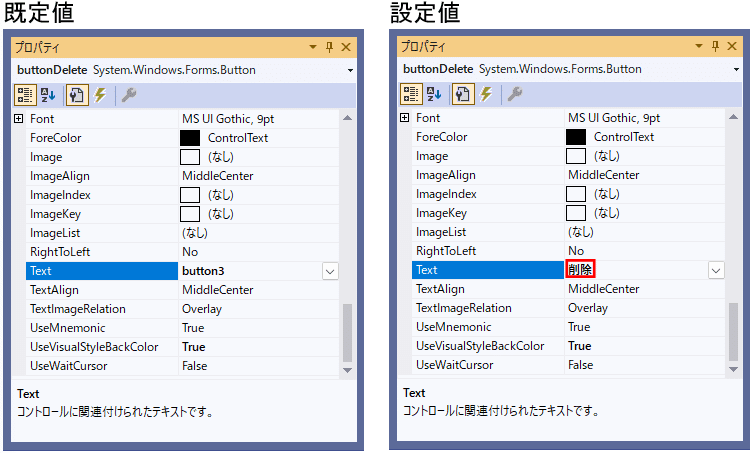Click Properties page icon in left panel toolbar
The width and height of the screenshot is (752, 453).
[x=77, y=95]
